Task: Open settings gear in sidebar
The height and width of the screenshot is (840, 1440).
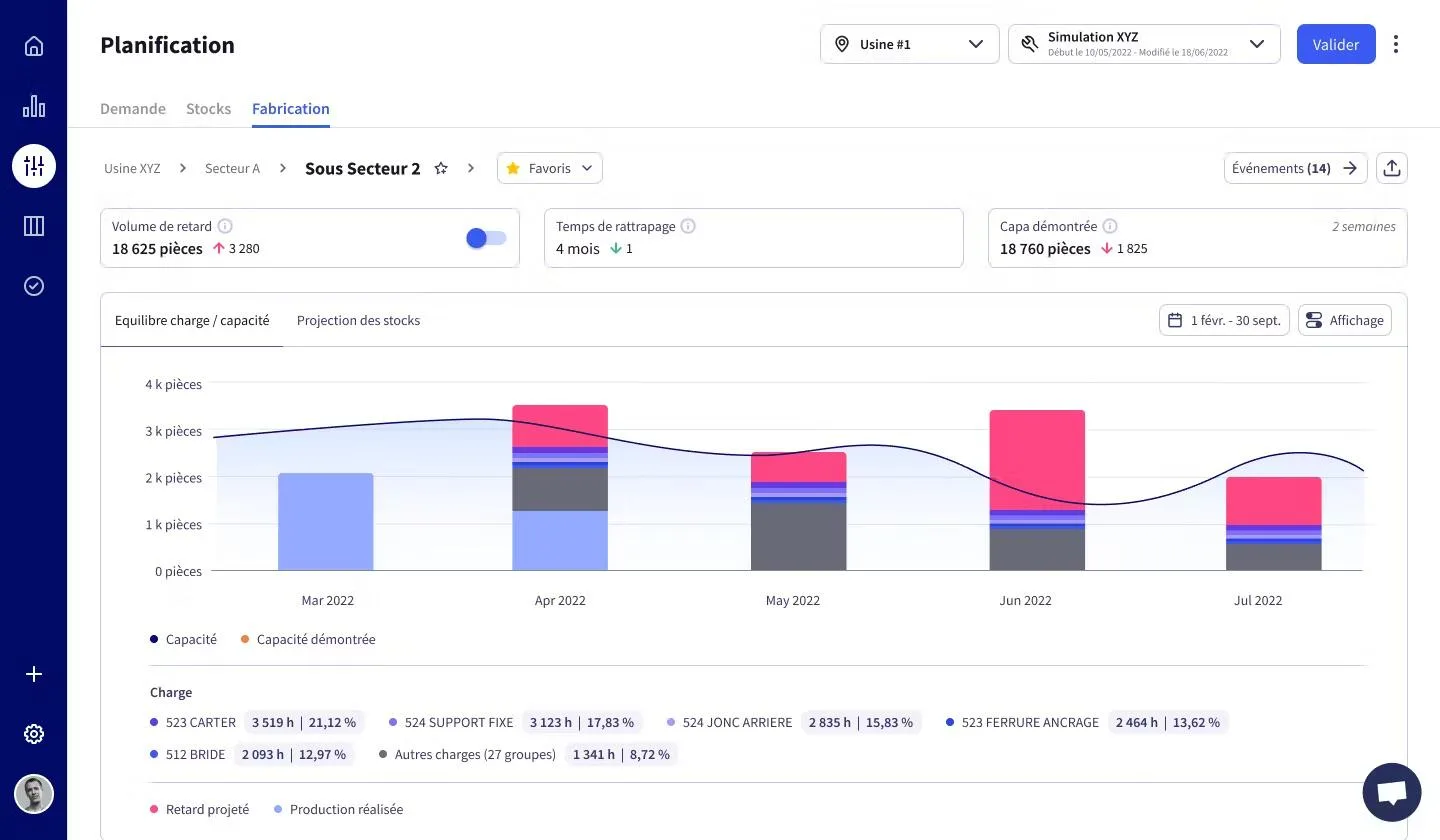Action: [34, 734]
